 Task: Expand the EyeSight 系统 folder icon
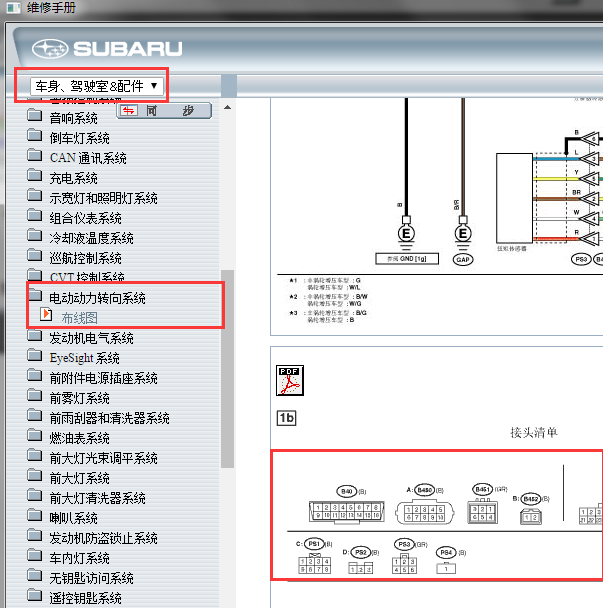coord(35,355)
